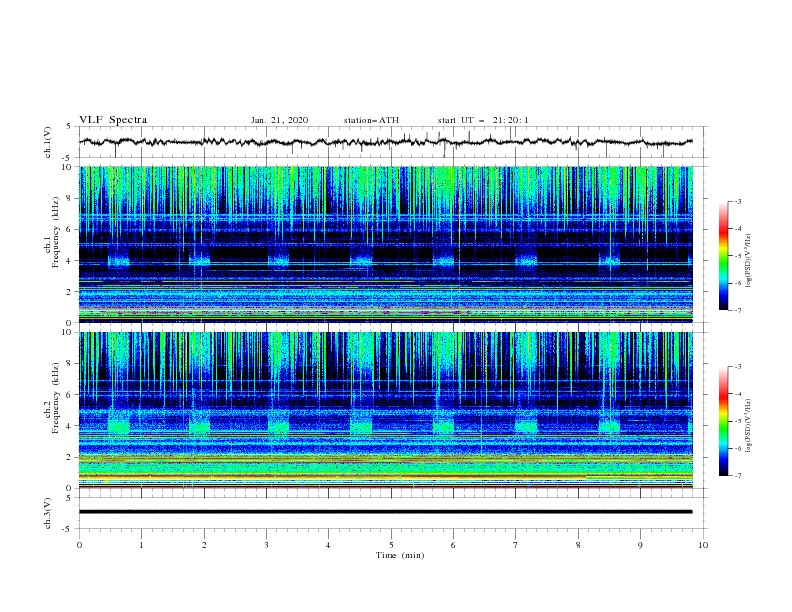
Task: Click the ch.2 spectrogram color scale bar
Action: (723, 421)
